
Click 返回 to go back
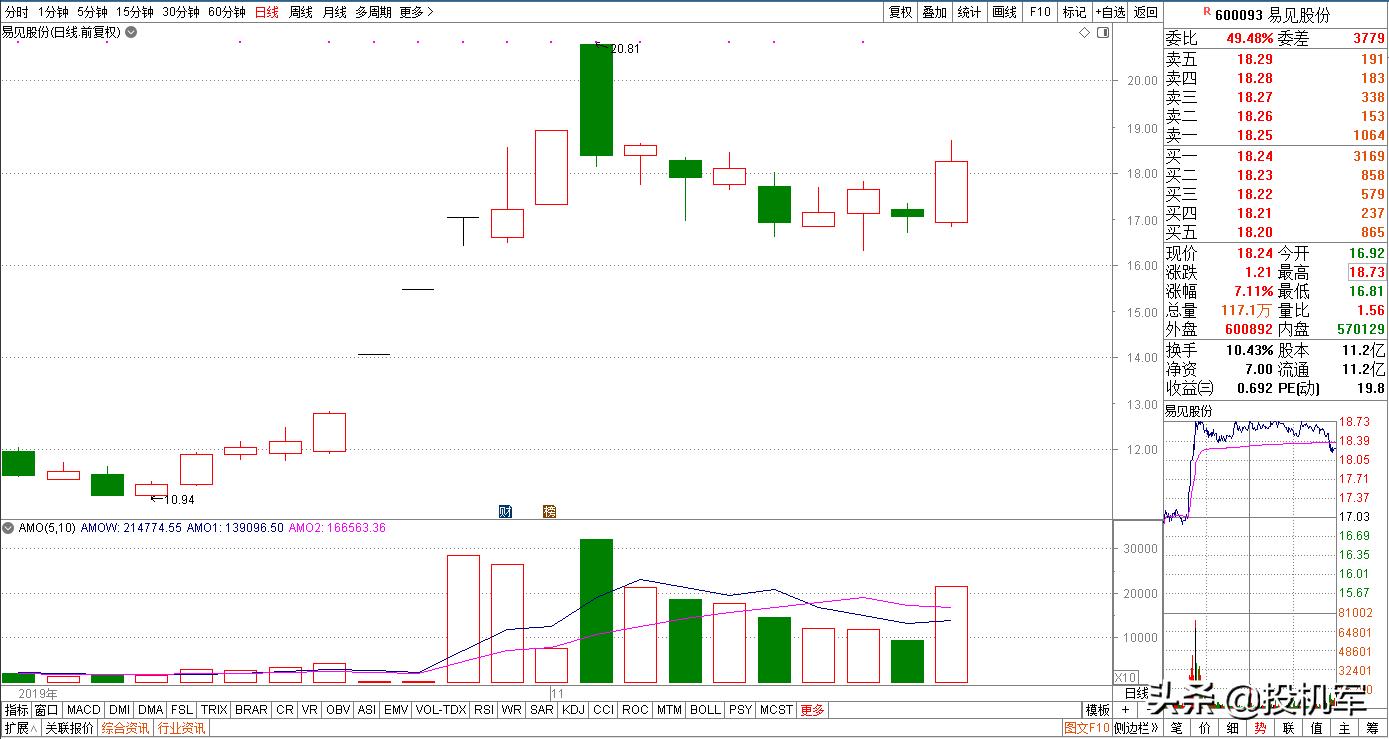pyautogui.click(x=1146, y=12)
